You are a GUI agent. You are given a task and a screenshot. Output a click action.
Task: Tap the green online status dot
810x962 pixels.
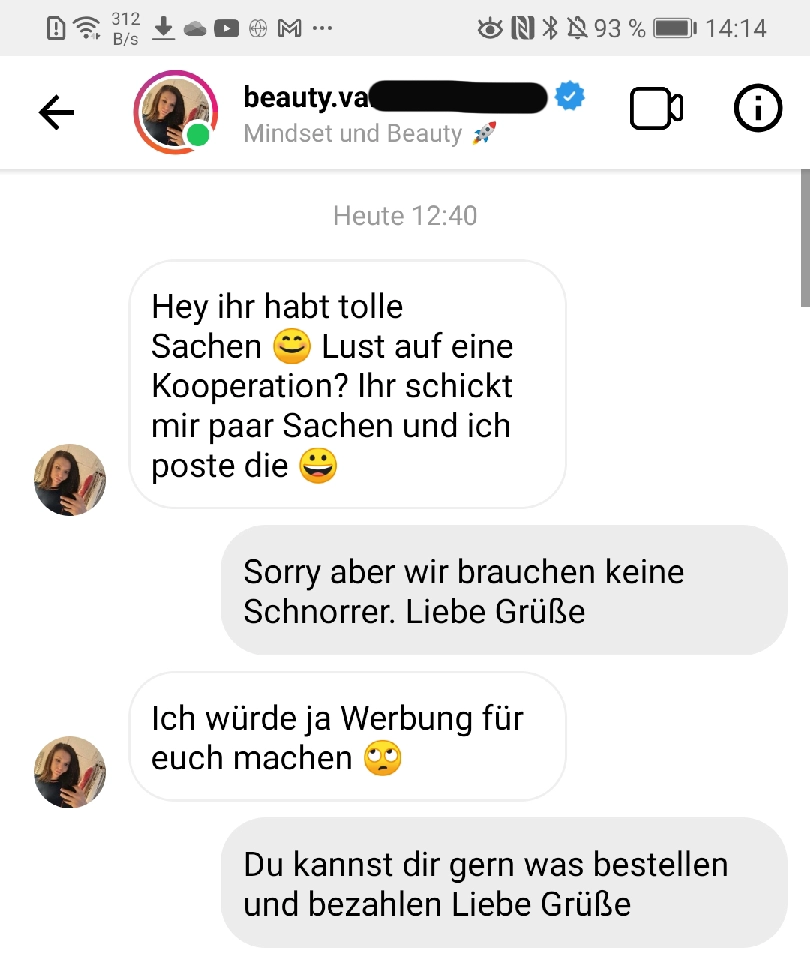click(198, 135)
